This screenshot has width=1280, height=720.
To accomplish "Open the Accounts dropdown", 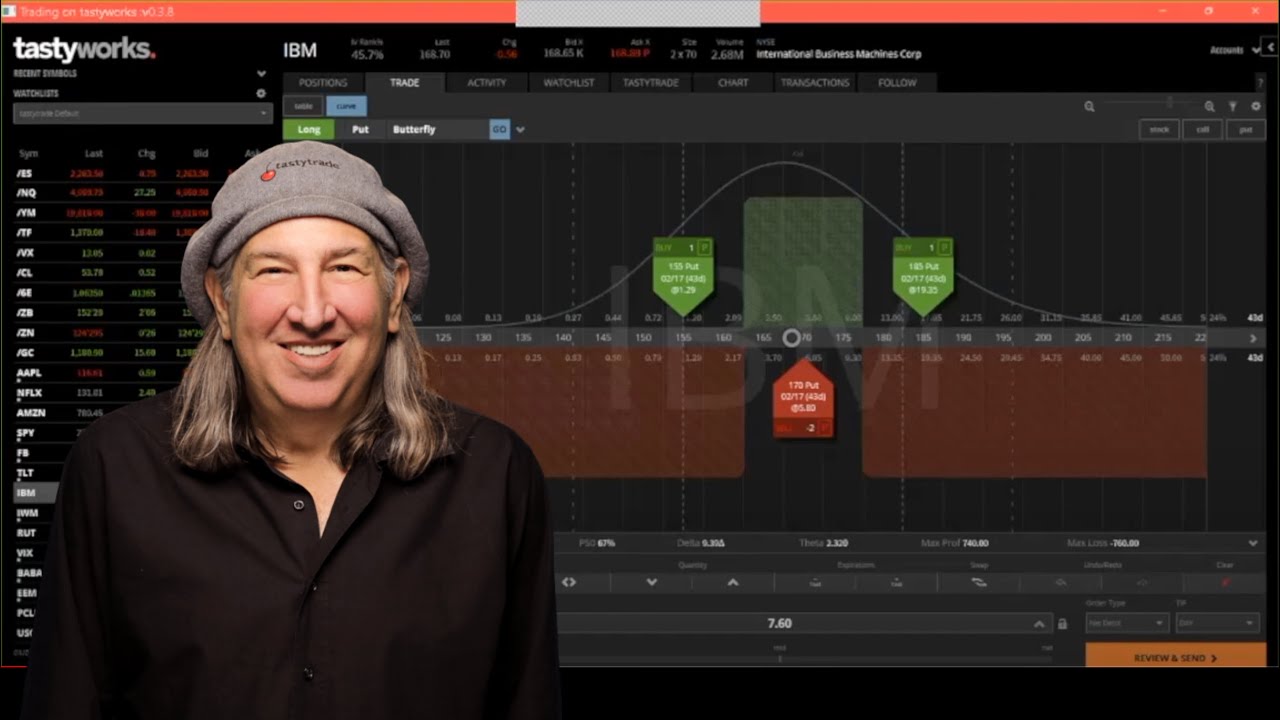I will [1235, 50].
